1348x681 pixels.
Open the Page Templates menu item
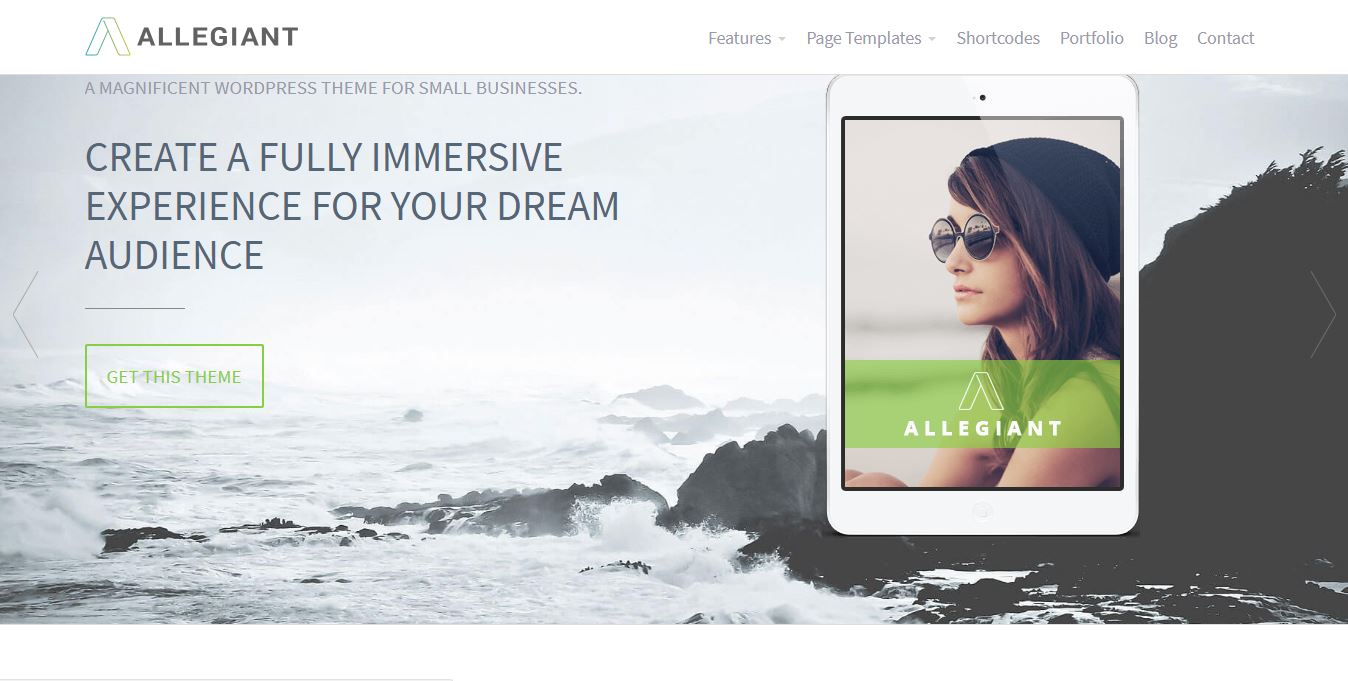[864, 38]
